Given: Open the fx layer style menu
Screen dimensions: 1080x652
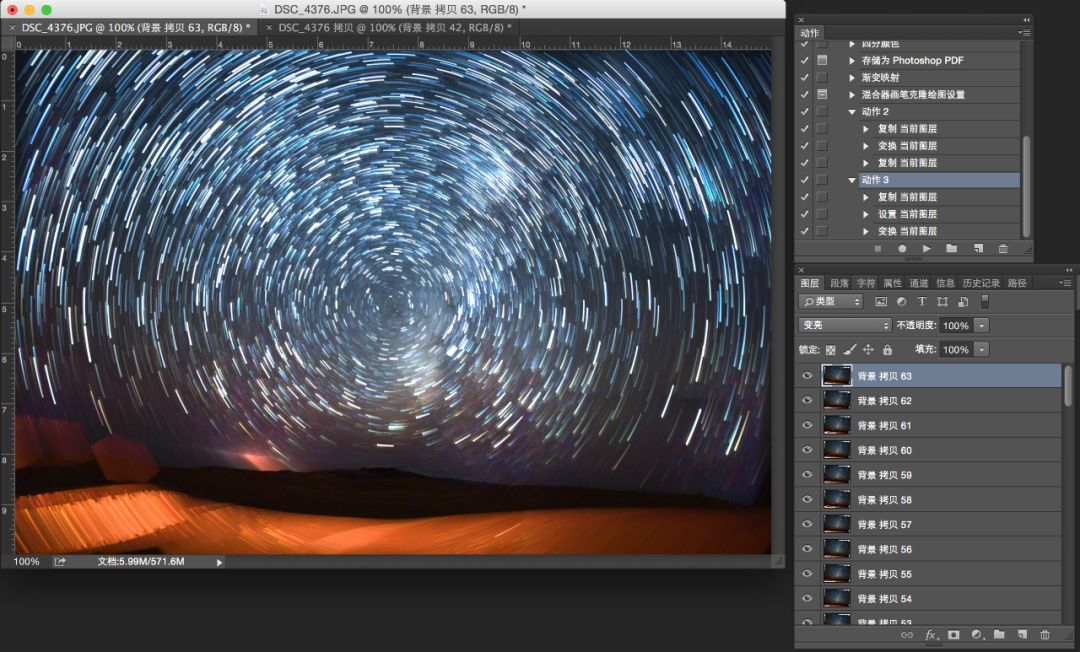Looking at the screenshot, I should [x=930, y=634].
